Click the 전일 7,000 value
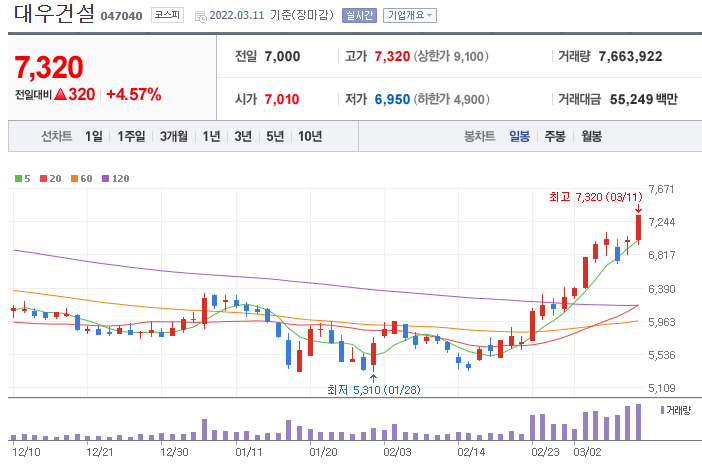This screenshot has width=702, height=468. (282, 56)
